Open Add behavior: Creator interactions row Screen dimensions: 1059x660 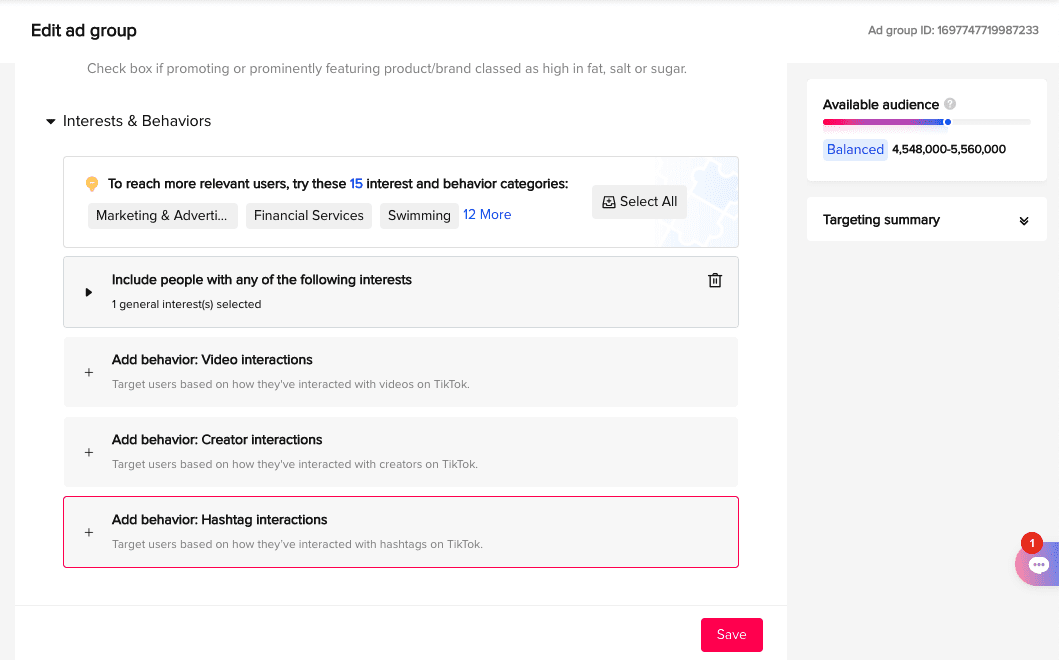401,452
